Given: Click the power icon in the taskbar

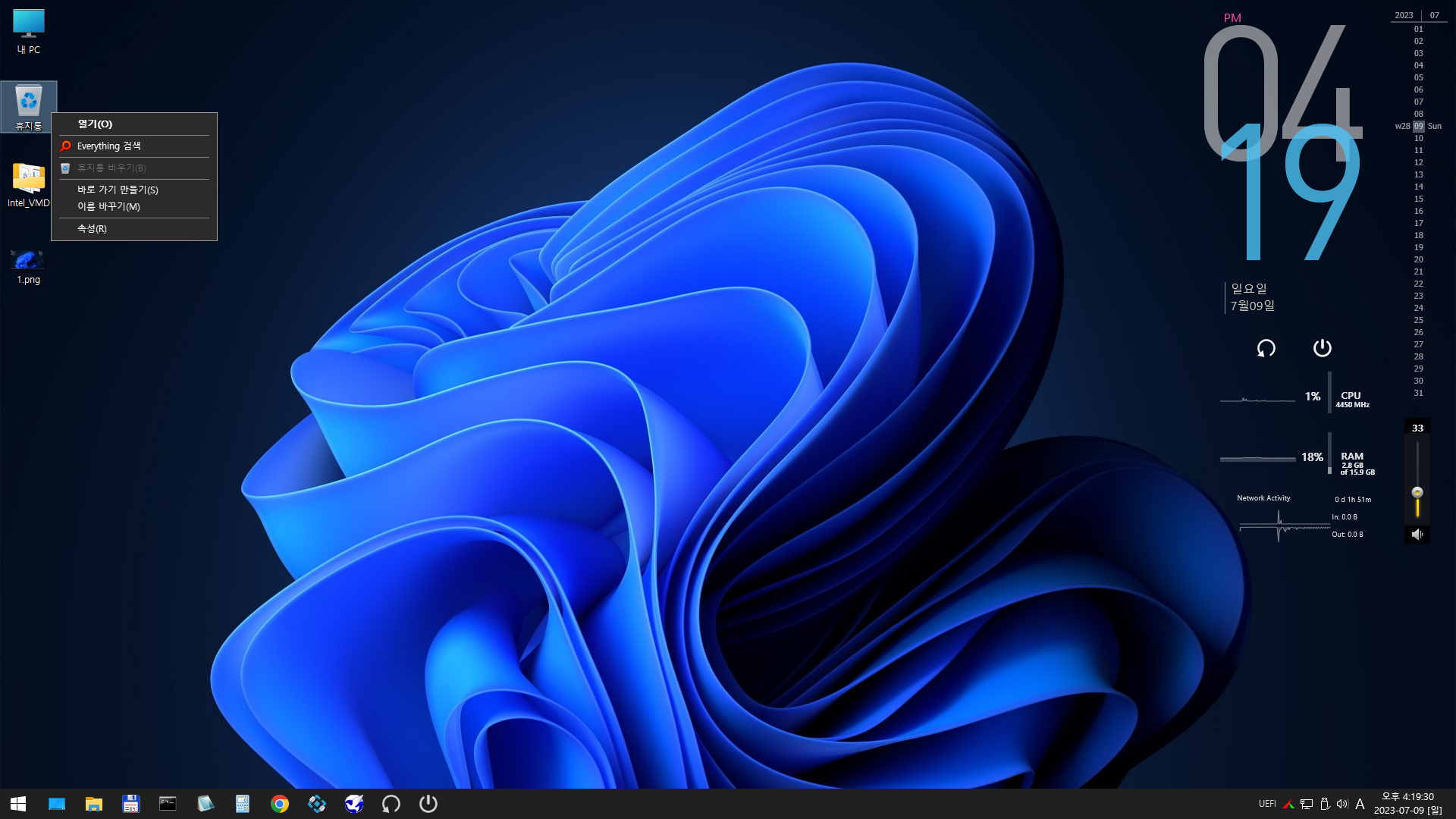Looking at the screenshot, I should (428, 804).
